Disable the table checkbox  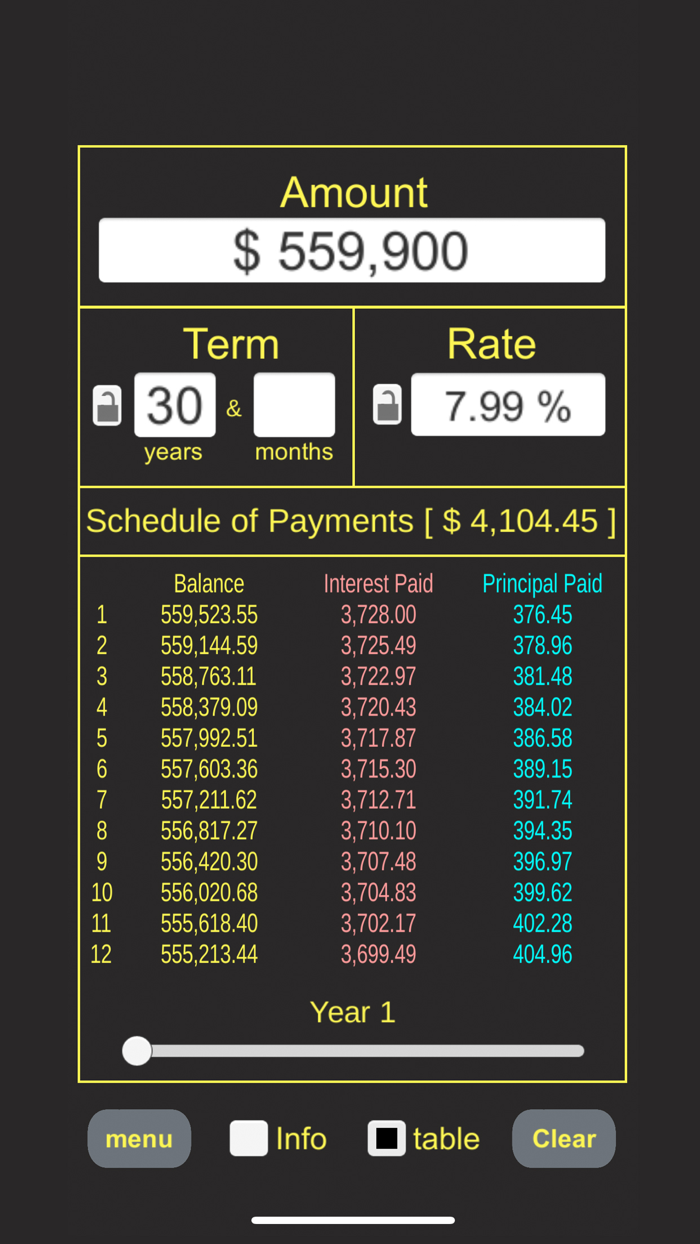[386, 1138]
